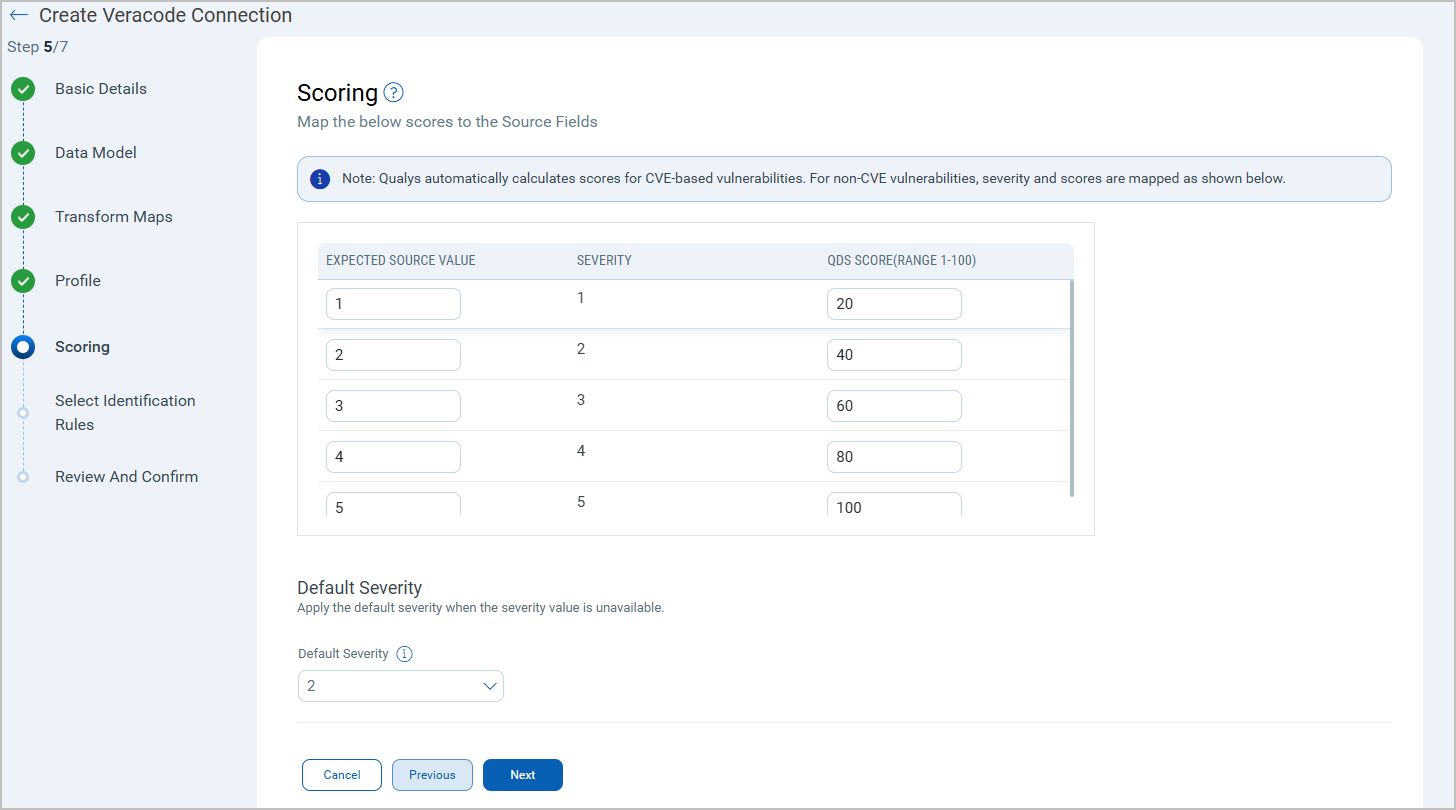Focus the QDS score field showing 80
Viewport: 1456px width, 810px height.
pyautogui.click(x=894, y=457)
